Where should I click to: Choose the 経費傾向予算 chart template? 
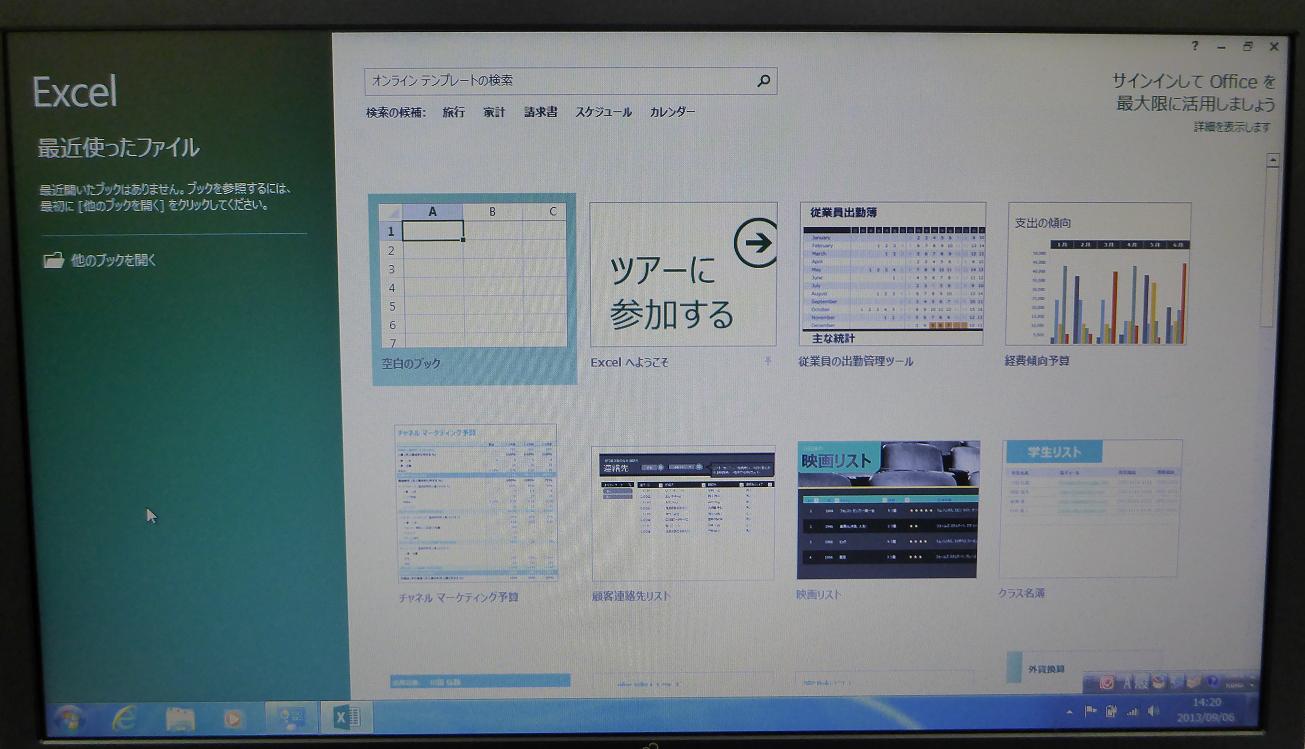coord(1098,275)
